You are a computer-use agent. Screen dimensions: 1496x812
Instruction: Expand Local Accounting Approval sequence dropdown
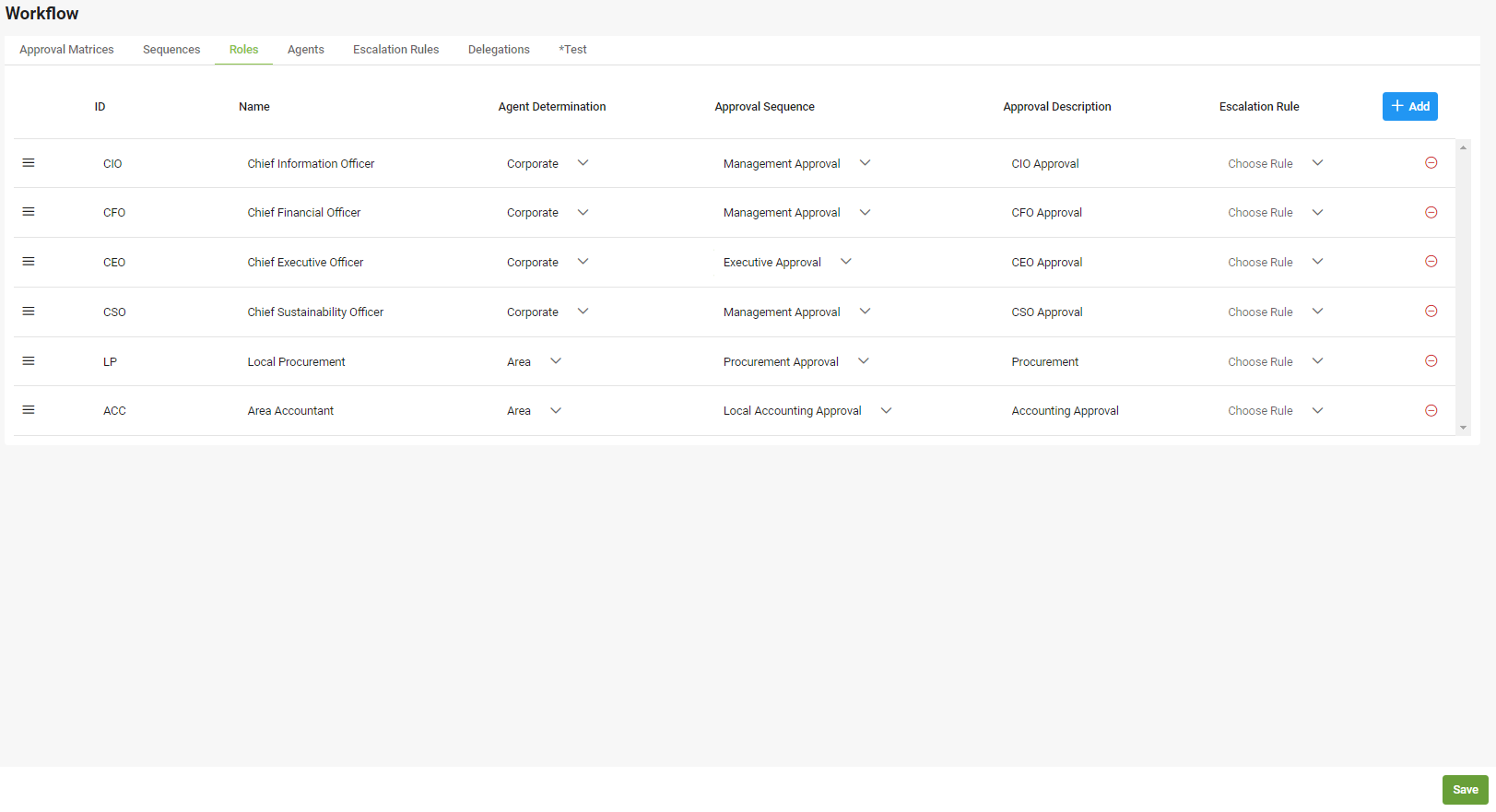point(886,410)
